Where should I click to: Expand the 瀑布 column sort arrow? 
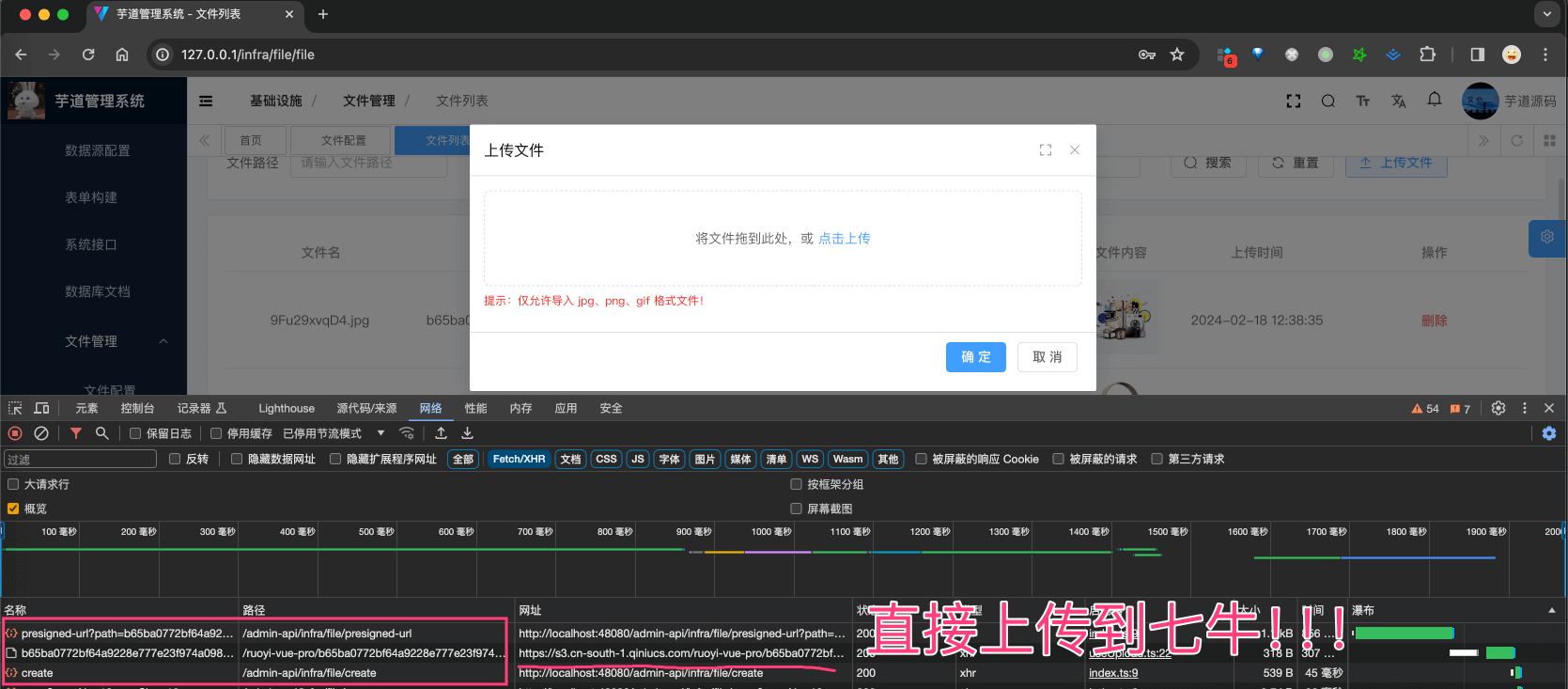pyautogui.click(x=1551, y=610)
